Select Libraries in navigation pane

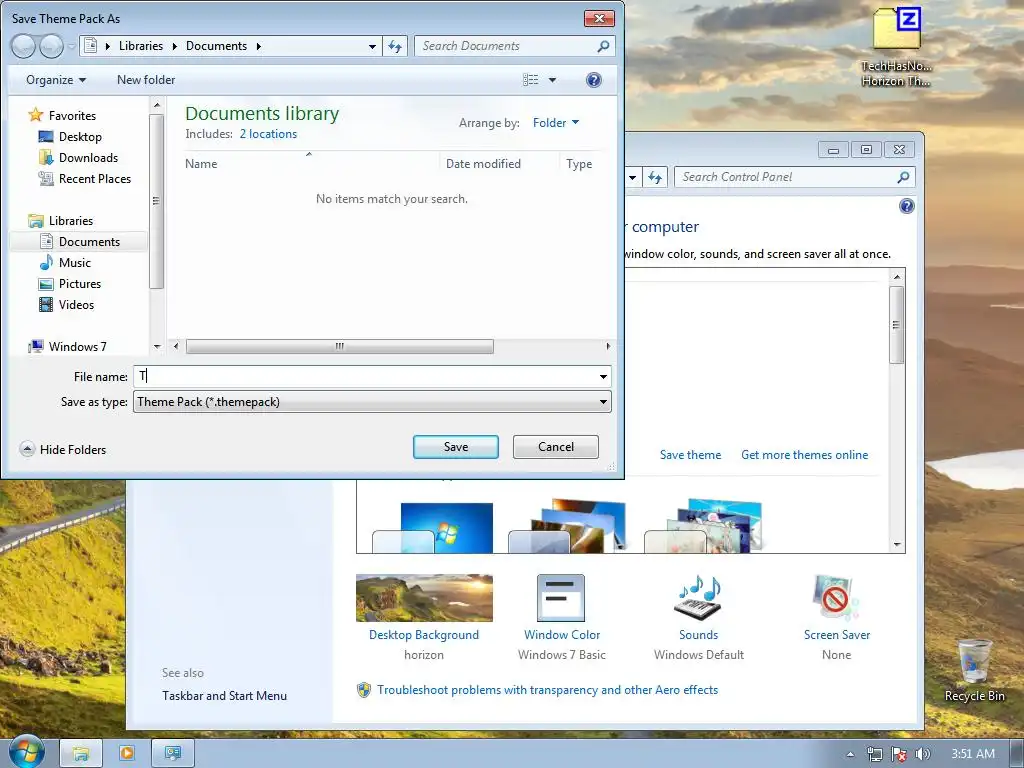coord(71,221)
